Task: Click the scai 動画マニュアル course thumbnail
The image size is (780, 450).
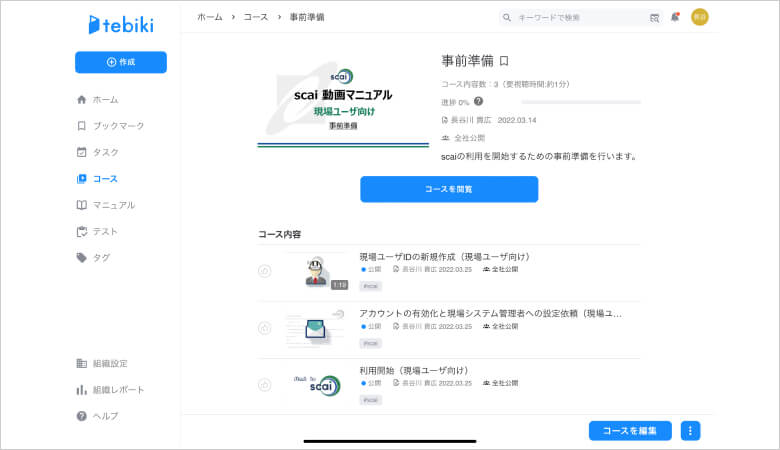Action: pyautogui.click(x=343, y=100)
